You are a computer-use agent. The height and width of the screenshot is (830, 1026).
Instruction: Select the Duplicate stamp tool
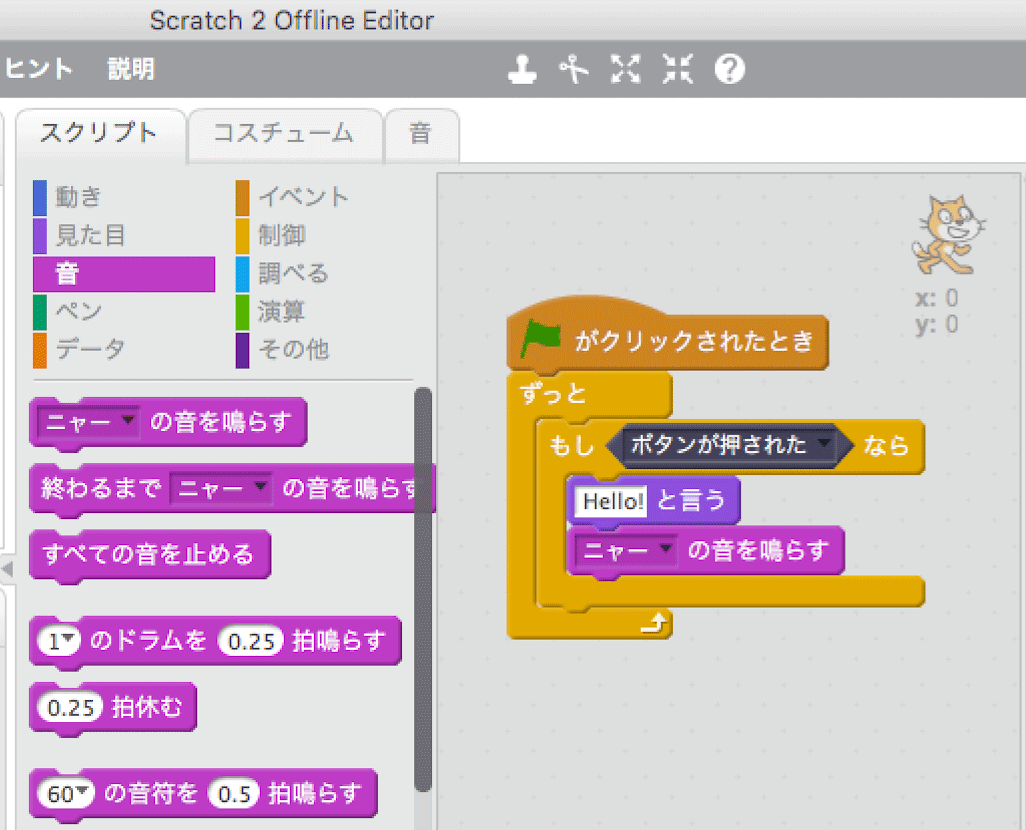tap(522, 69)
